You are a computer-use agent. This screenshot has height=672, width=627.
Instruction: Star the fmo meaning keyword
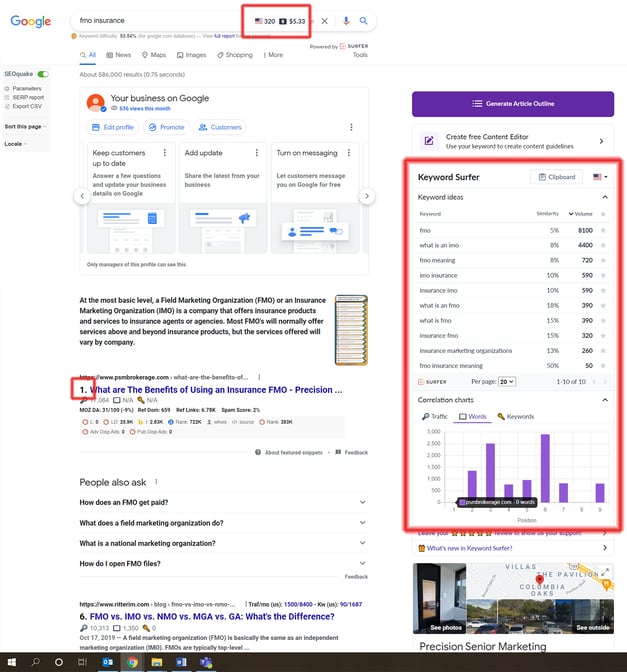603,261
